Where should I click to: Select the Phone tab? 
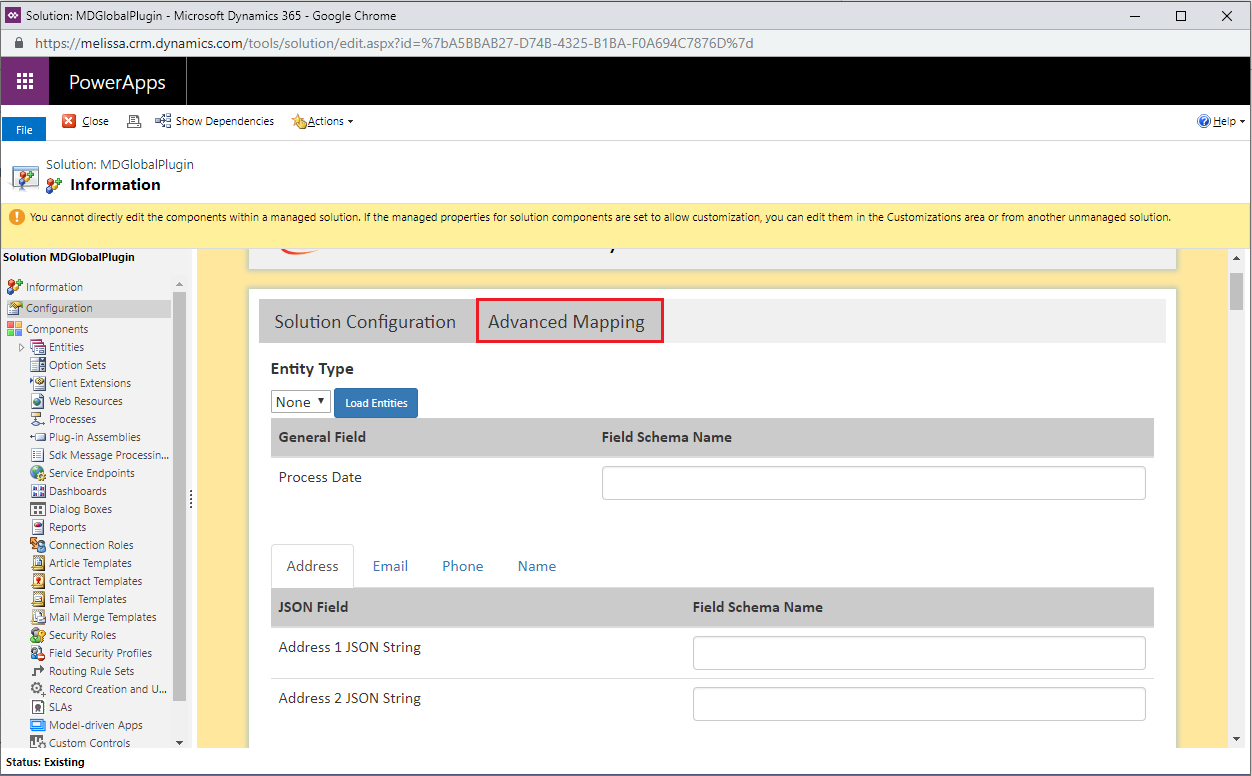(463, 566)
